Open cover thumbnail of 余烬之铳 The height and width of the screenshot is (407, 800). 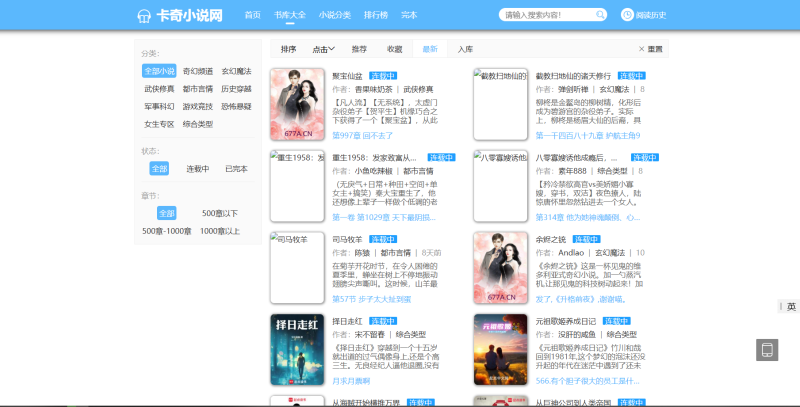coord(501,268)
